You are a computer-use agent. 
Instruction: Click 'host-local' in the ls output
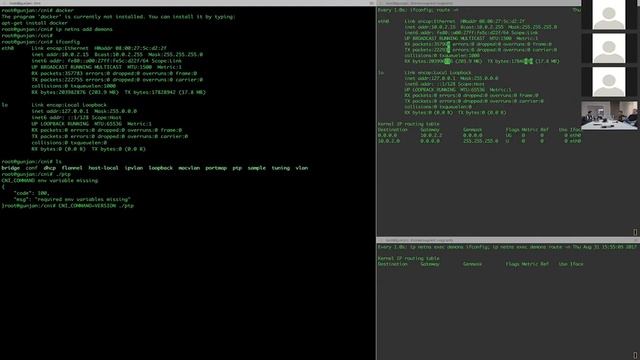[103, 168]
